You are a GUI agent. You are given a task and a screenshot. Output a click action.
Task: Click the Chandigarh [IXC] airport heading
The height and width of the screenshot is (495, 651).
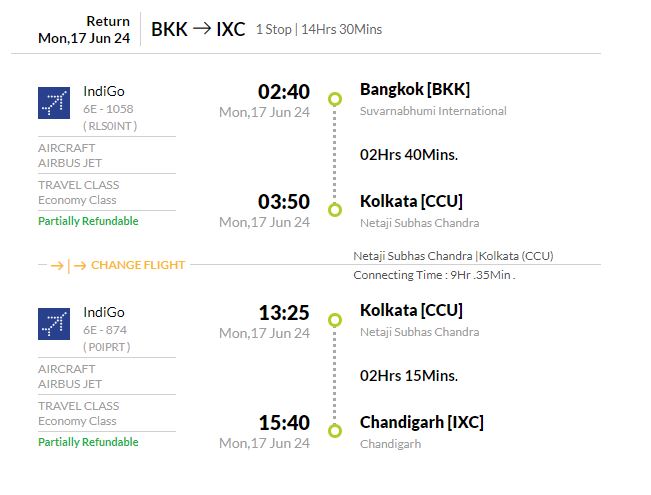(x=422, y=422)
